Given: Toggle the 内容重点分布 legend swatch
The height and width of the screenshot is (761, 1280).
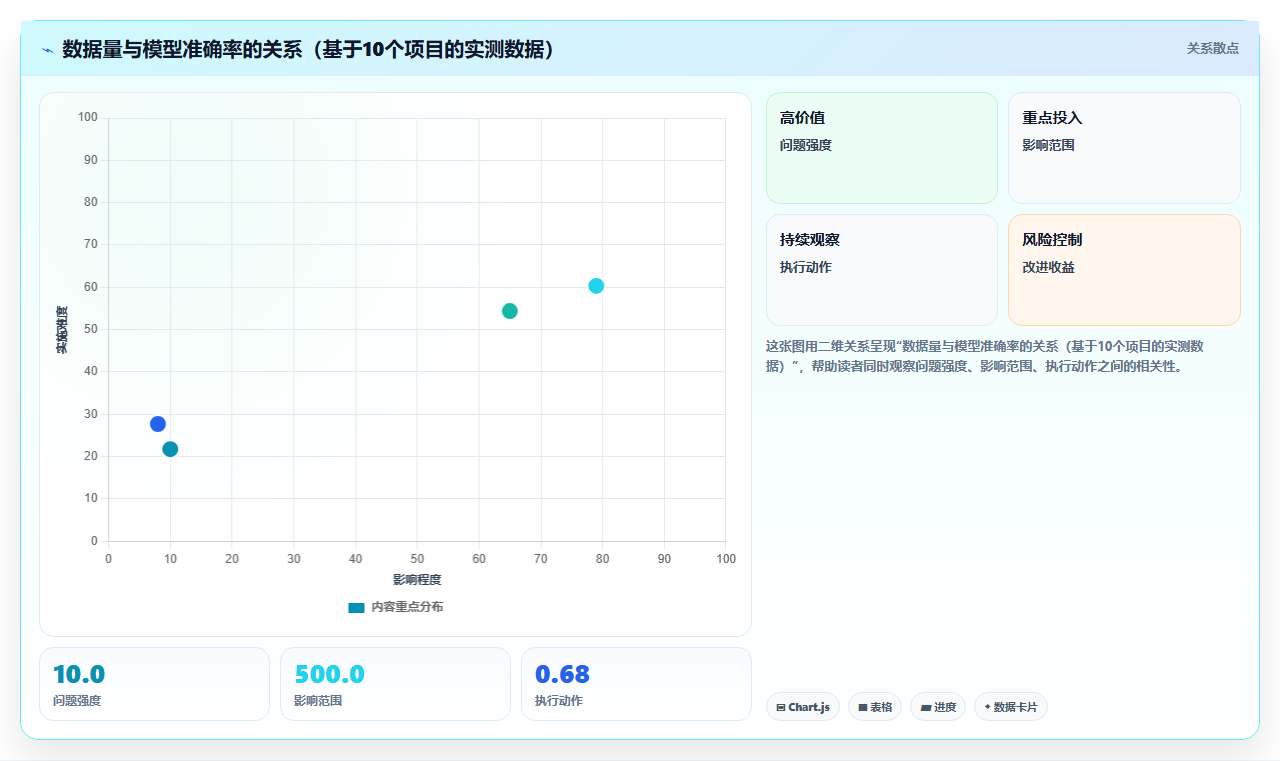Looking at the screenshot, I should (356, 607).
